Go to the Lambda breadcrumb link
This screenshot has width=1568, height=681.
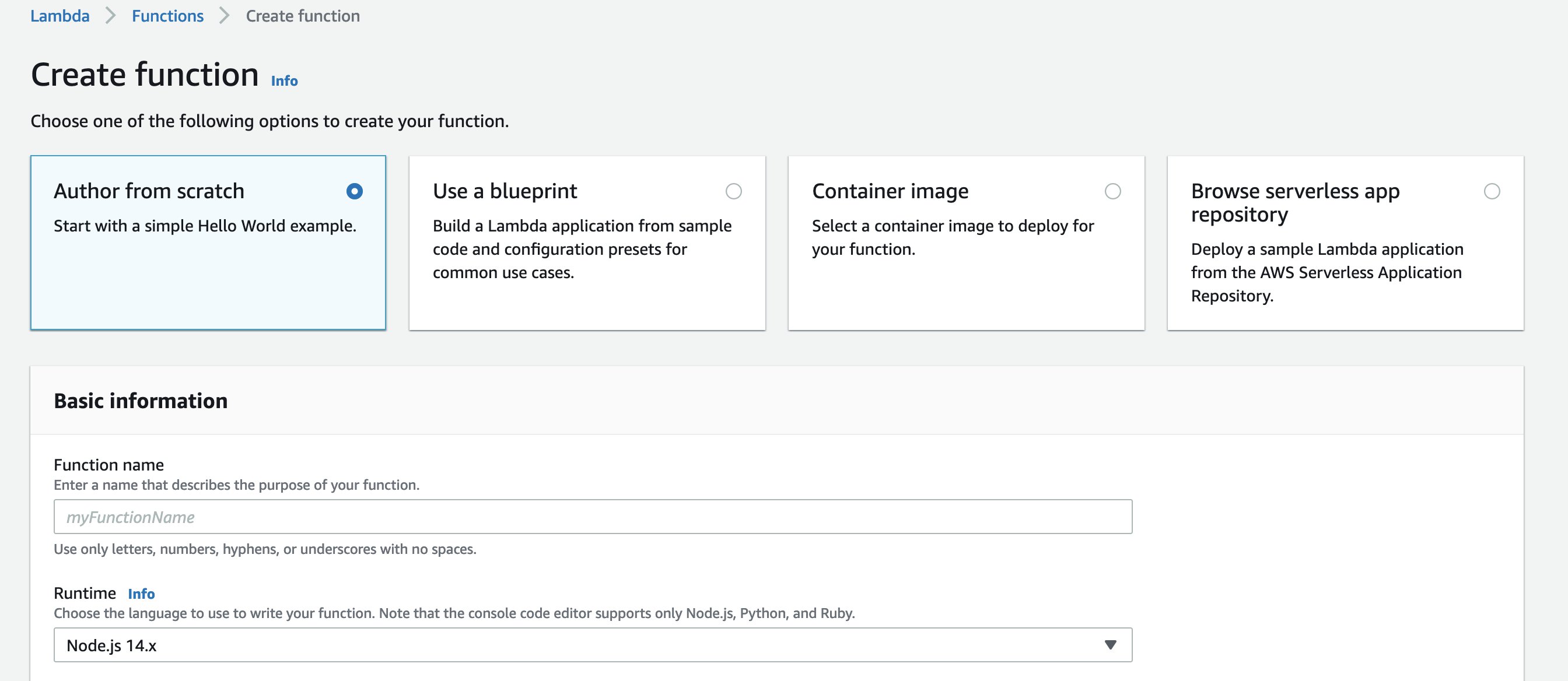pos(60,16)
